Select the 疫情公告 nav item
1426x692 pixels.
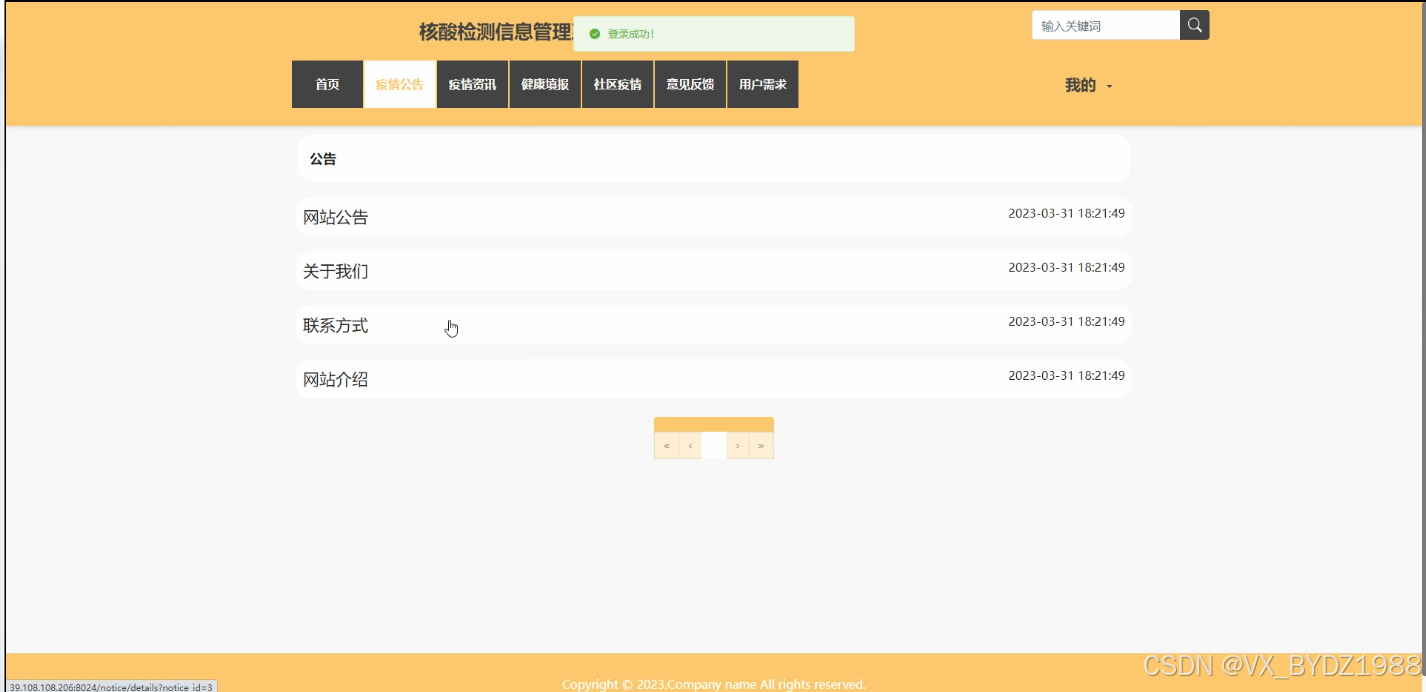point(400,84)
